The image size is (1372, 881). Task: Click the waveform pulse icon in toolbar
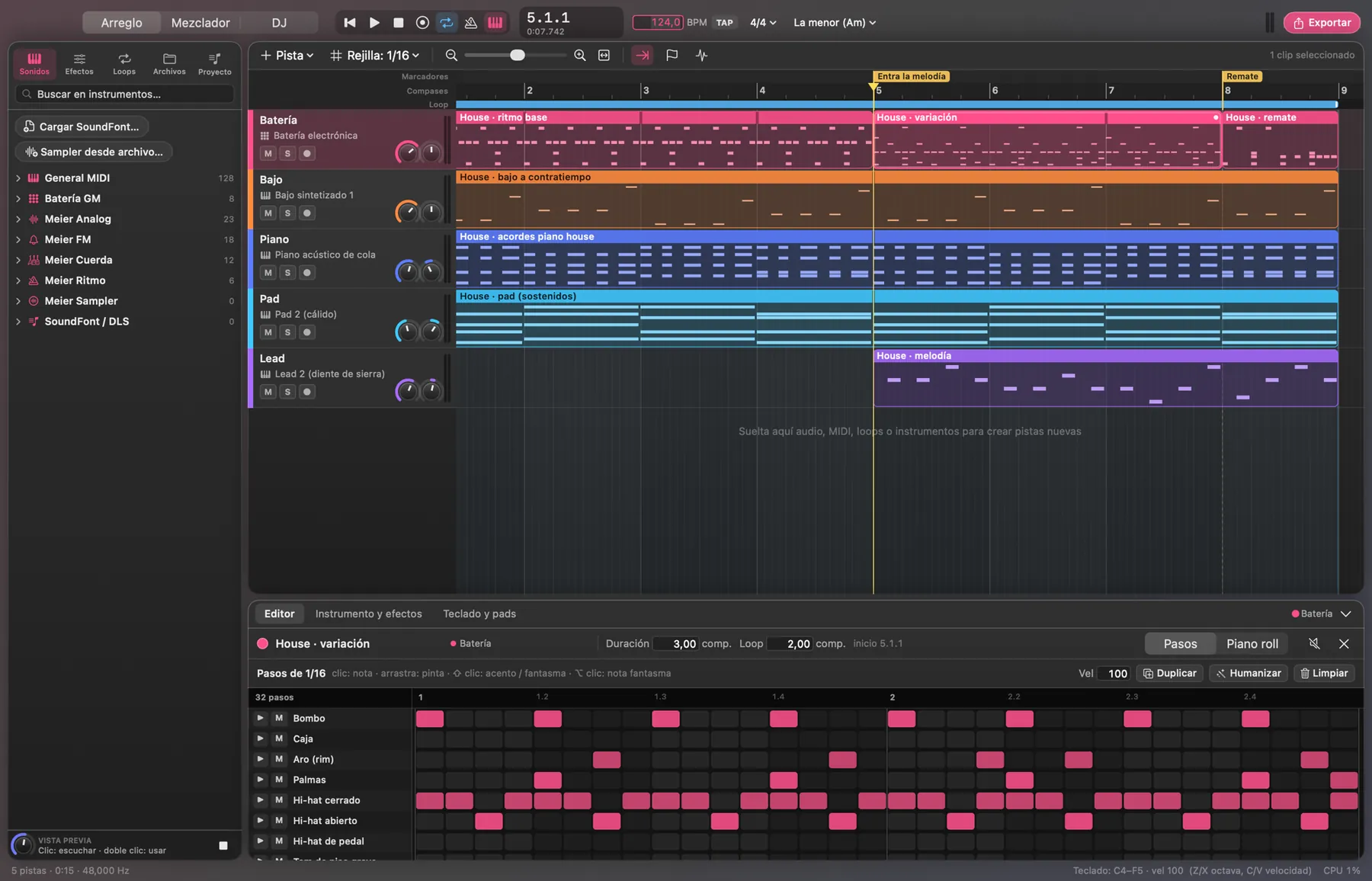coord(701,55)
